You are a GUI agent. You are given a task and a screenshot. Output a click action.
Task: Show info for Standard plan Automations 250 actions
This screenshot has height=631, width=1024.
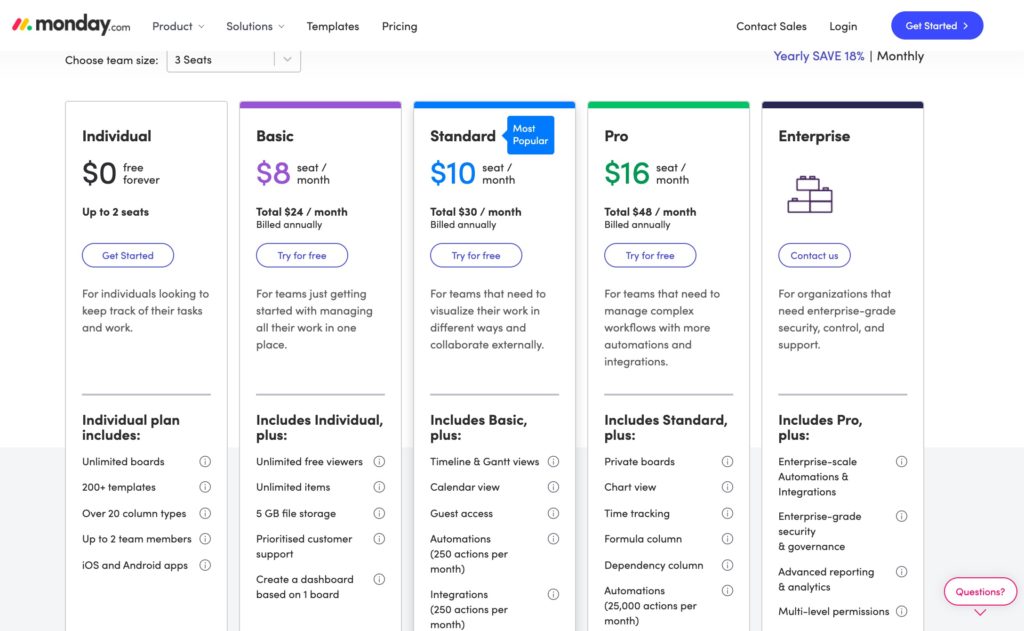click(553, 539)
